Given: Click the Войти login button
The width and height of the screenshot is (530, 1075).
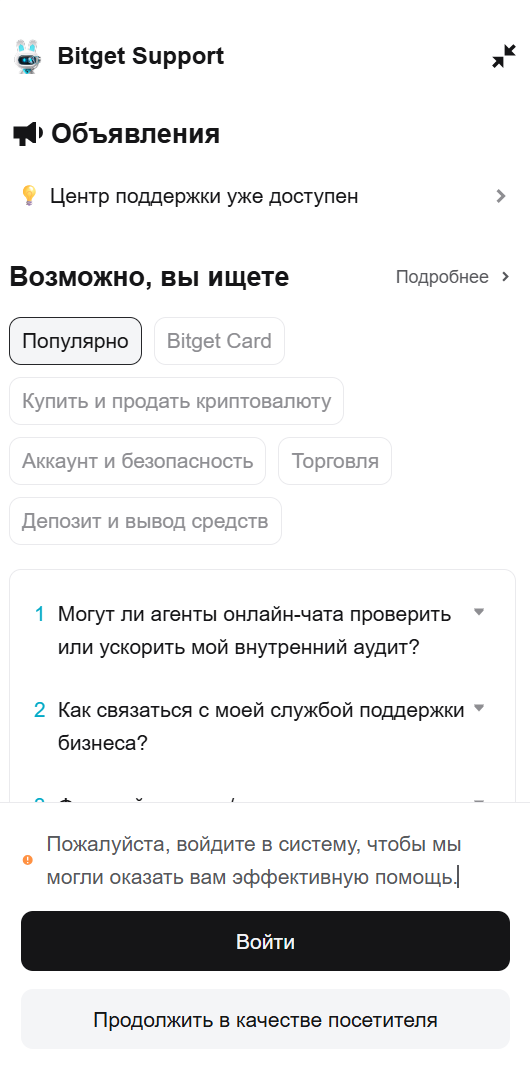Looking at the screenshot, I should pyautogui.click(x=265, y=941).
